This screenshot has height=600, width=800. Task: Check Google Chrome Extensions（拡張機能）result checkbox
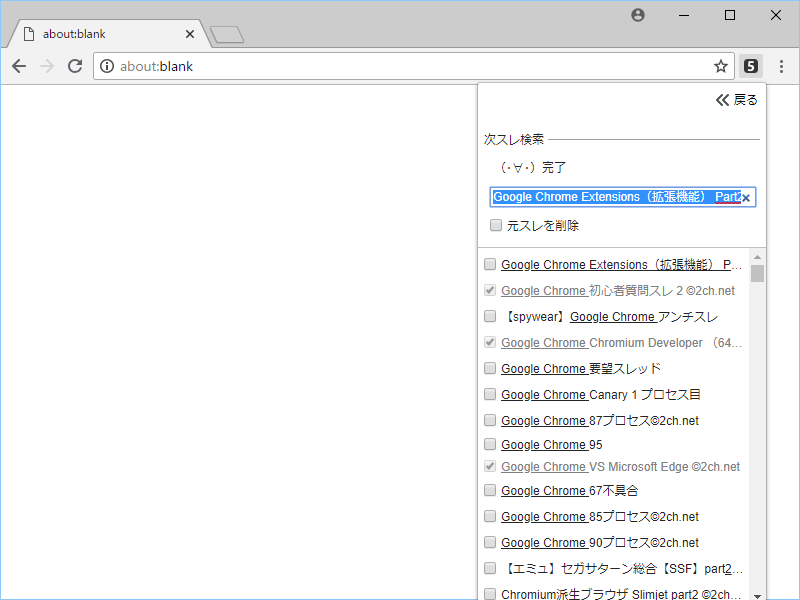click(490, 264)
